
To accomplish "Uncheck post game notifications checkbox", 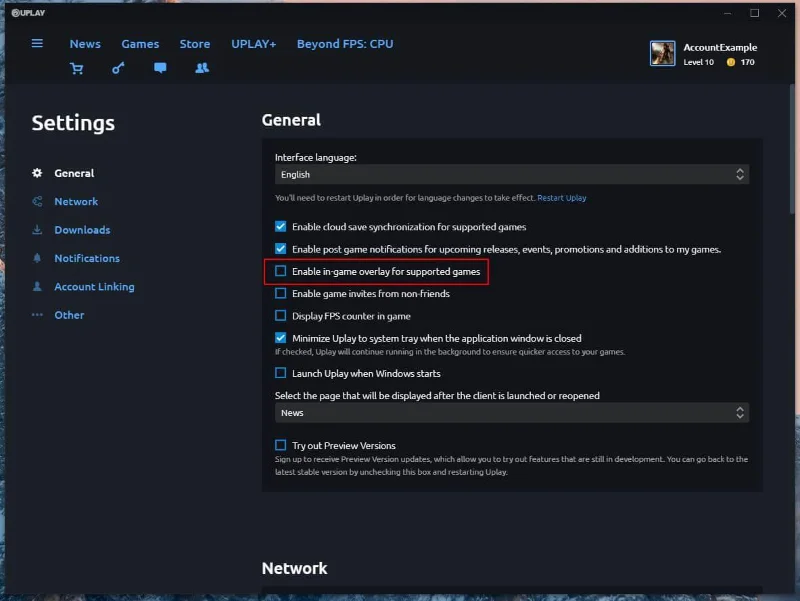I will pos(281,249).
